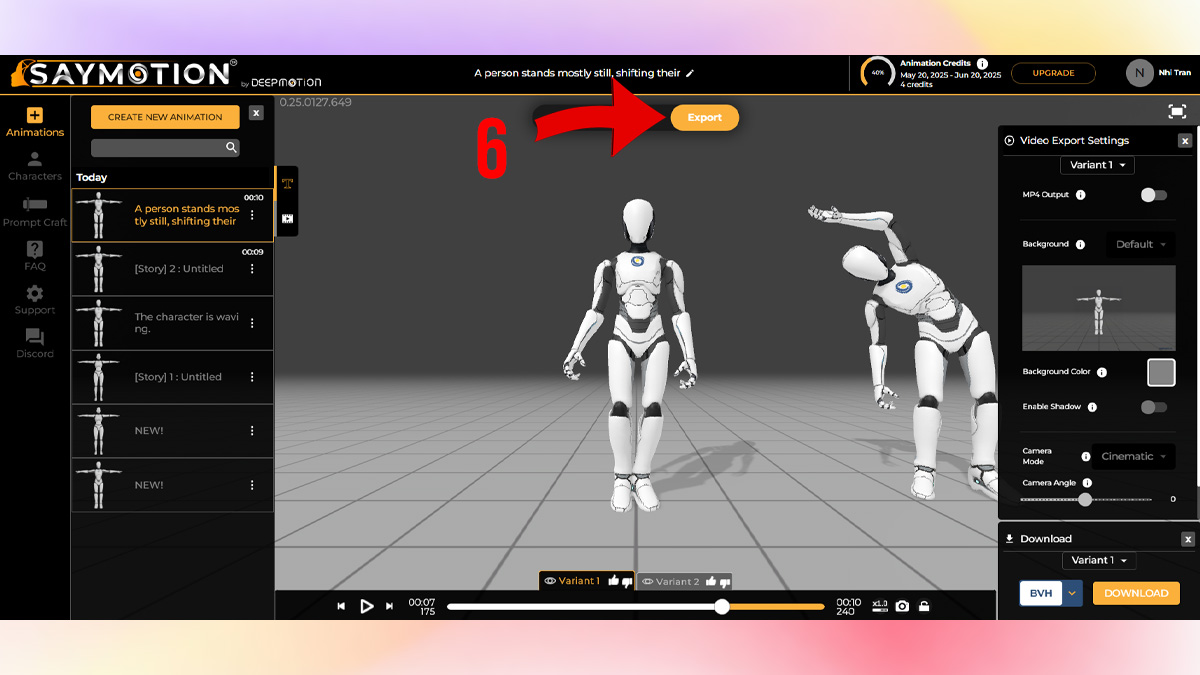Open the film strip side tab
Image resolution: width=1200 pixels, height=675 pixels.
(x=287, y=217)
